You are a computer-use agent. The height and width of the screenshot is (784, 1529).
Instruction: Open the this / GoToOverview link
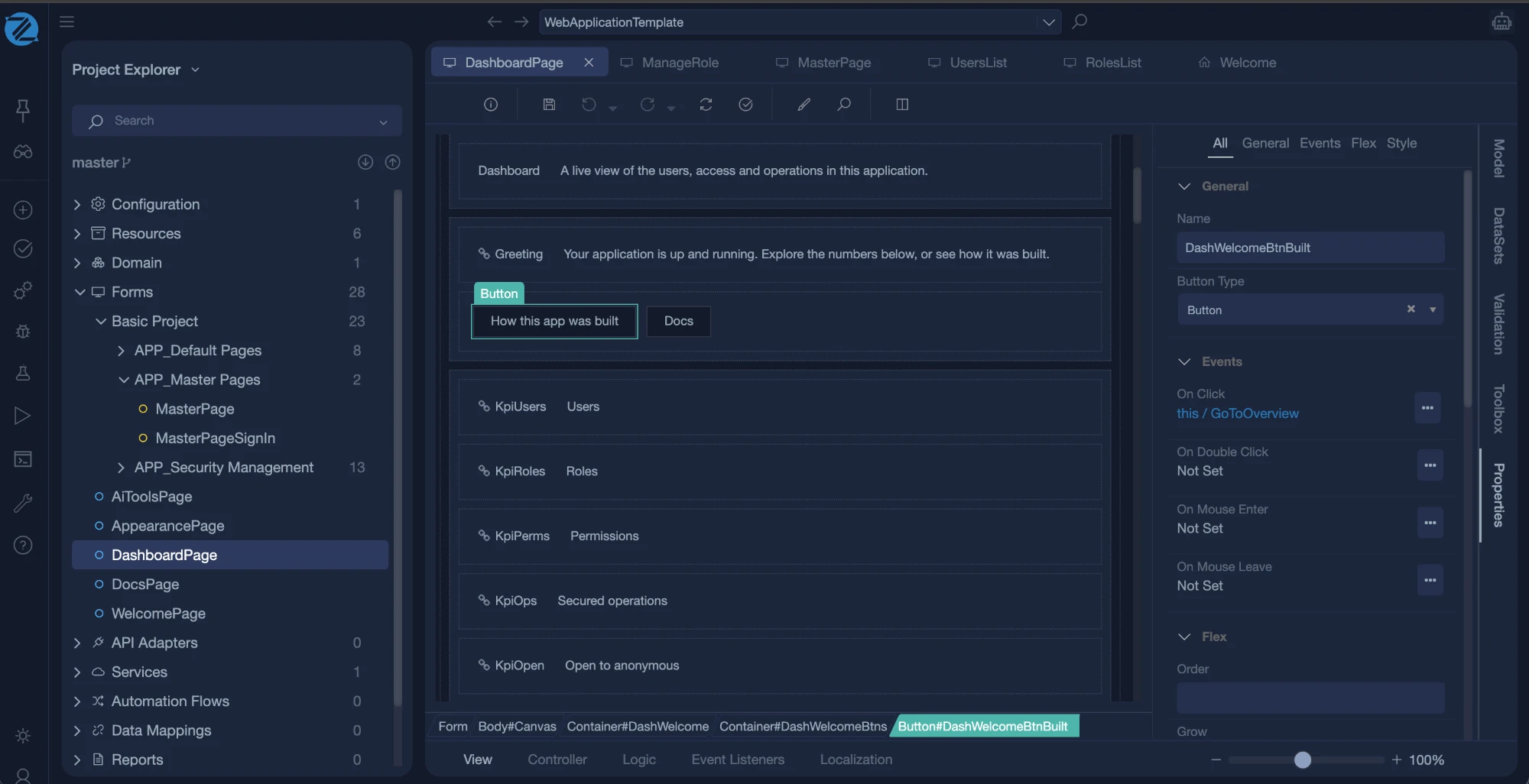pos(1238,413)
